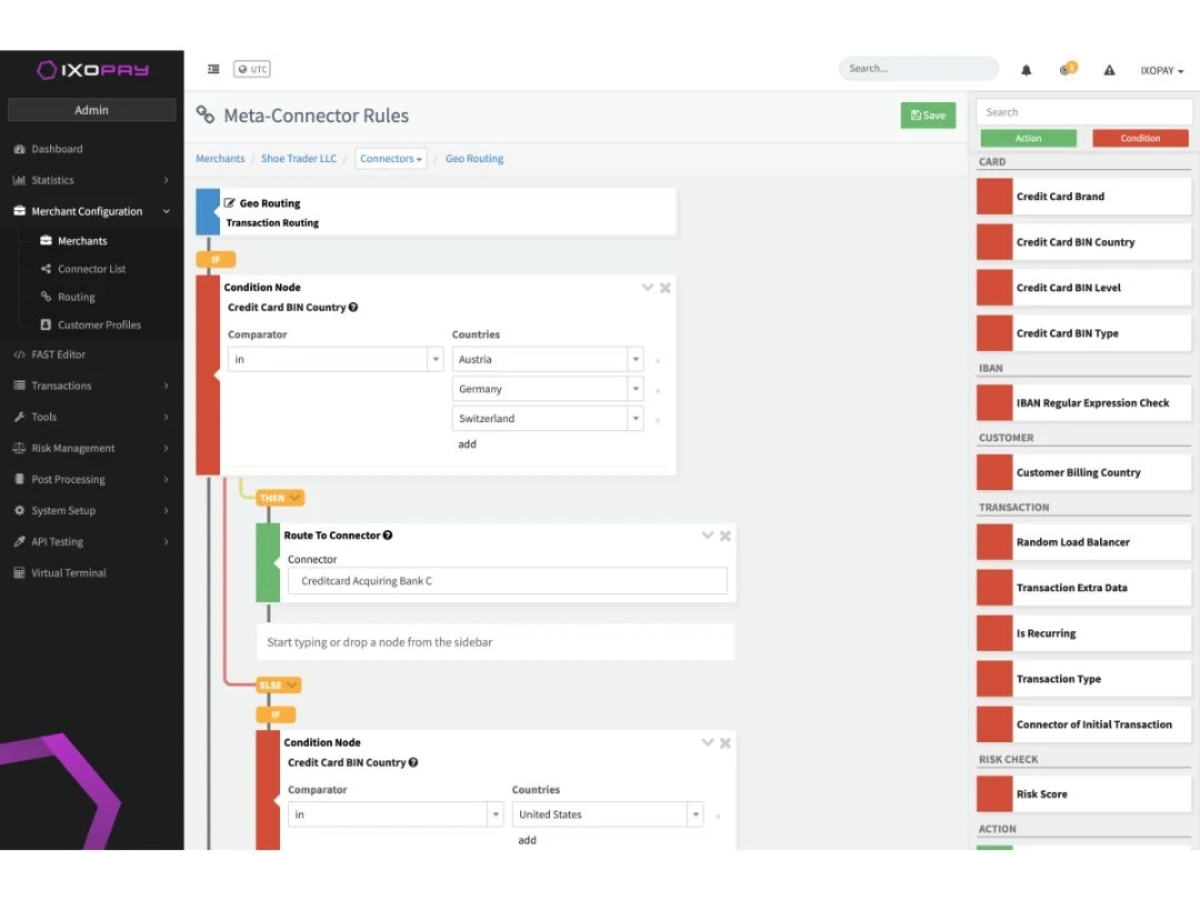Screen dimensions: 1200x900
Task: Go to Merchants breadcrumb link
Action: click(x=220, y=158)
